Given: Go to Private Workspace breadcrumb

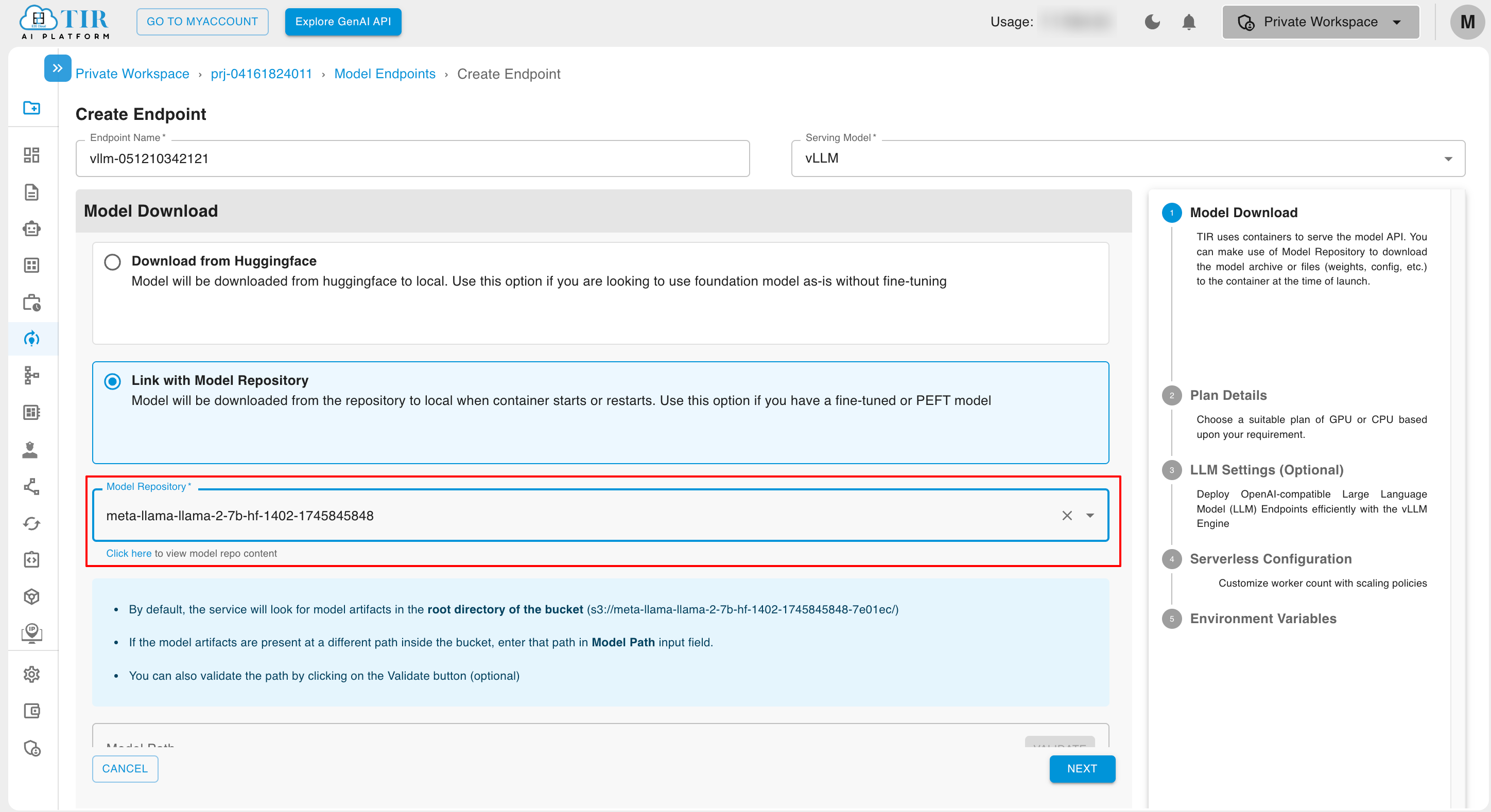Looking at the screenshot, I should [132, 74].
